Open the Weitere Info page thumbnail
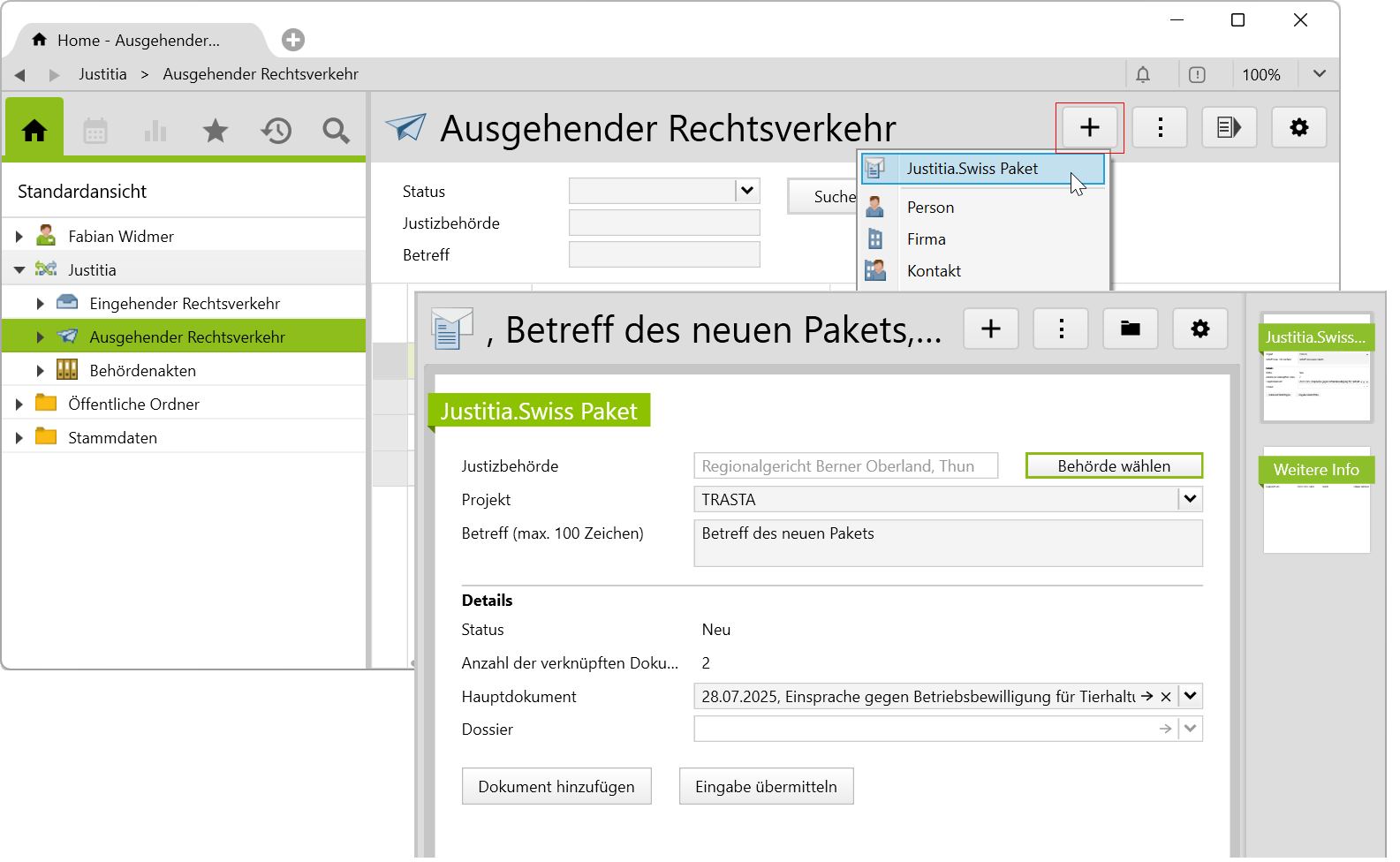This screenshot has width=1400, height=862. [1316, 500]
